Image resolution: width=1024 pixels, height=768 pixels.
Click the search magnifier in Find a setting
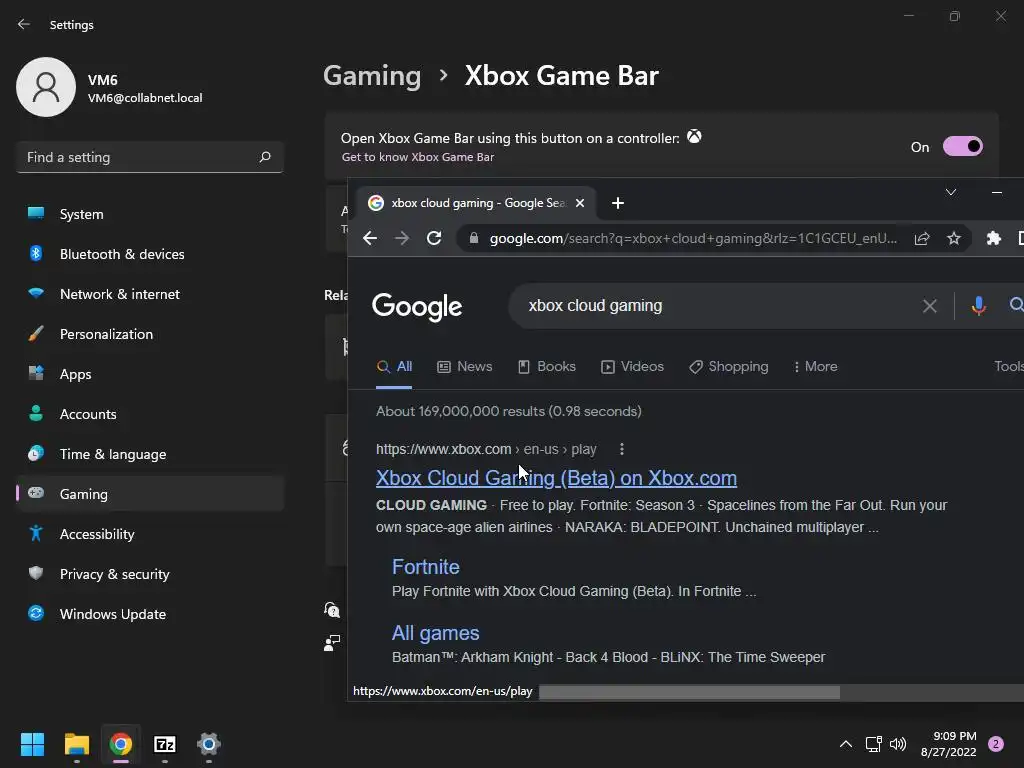(x=264, y=157)
